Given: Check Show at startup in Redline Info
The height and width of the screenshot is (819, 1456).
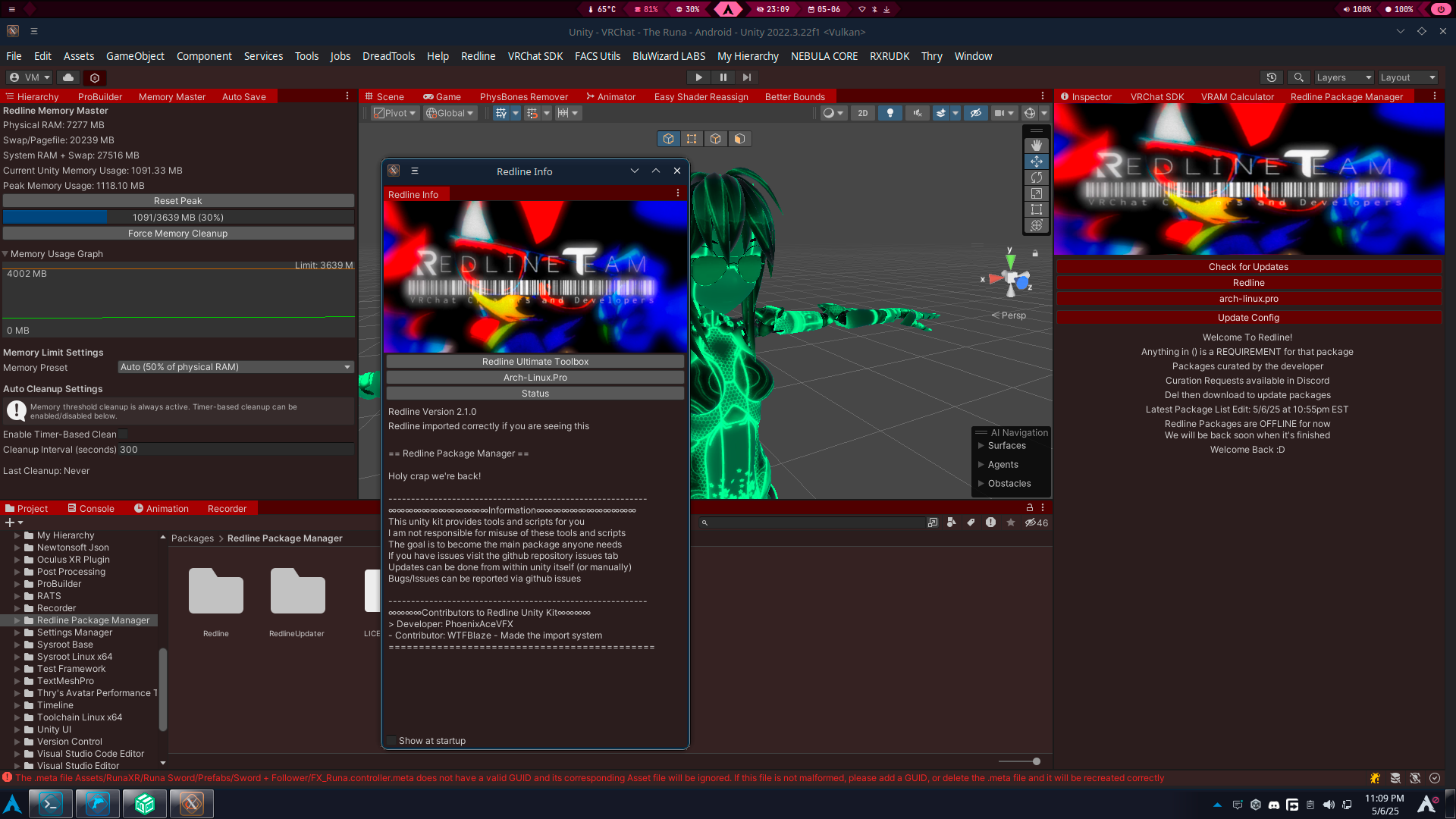Looking at the screenshot, I should (391, 741).
